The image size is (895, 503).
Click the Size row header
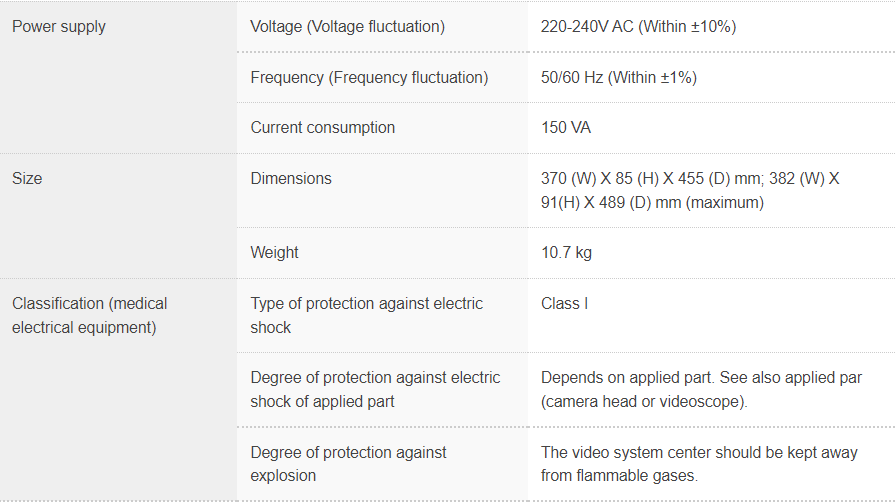click(27, 178)
